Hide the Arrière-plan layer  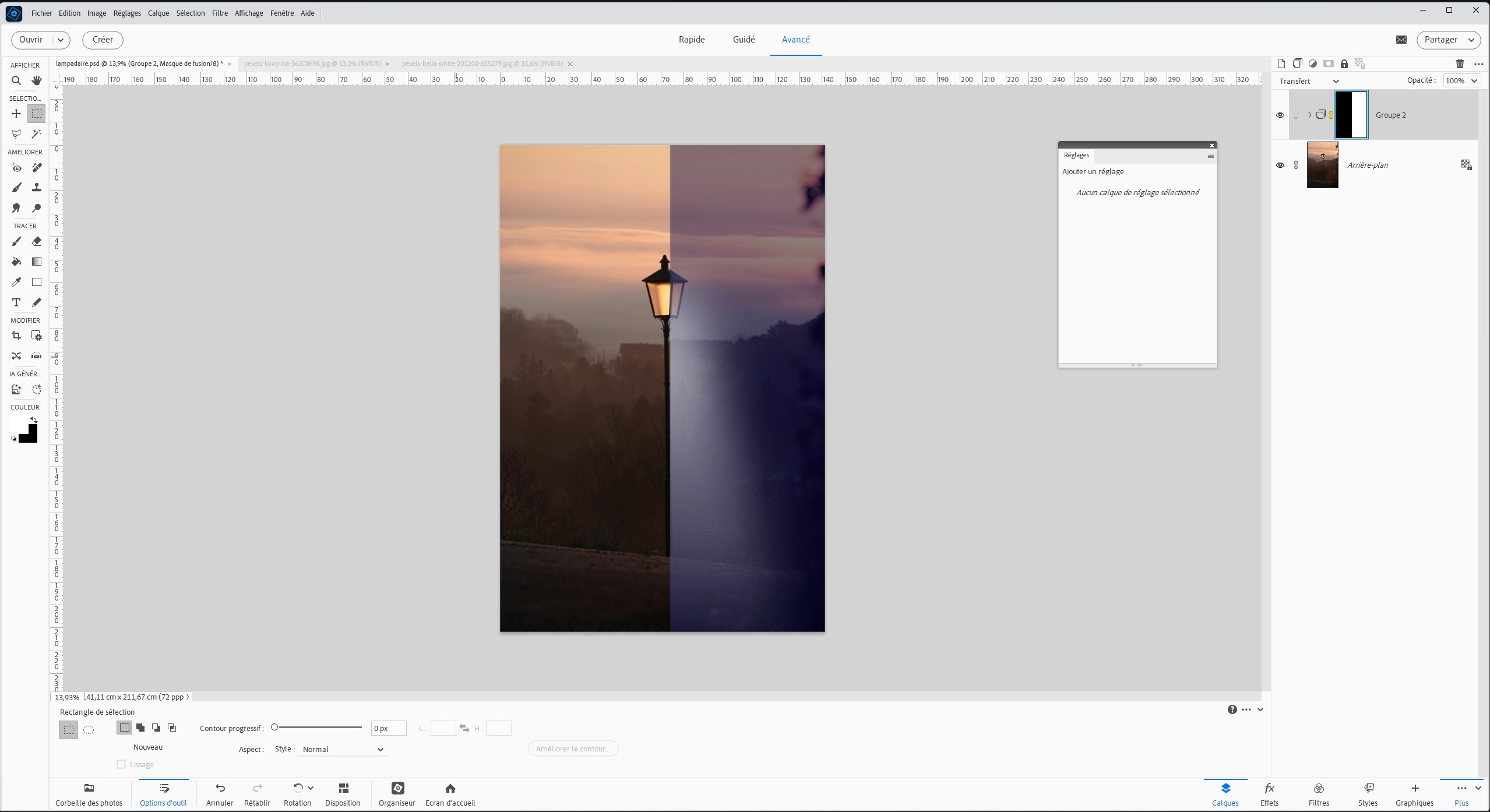tap(1280, 165)
